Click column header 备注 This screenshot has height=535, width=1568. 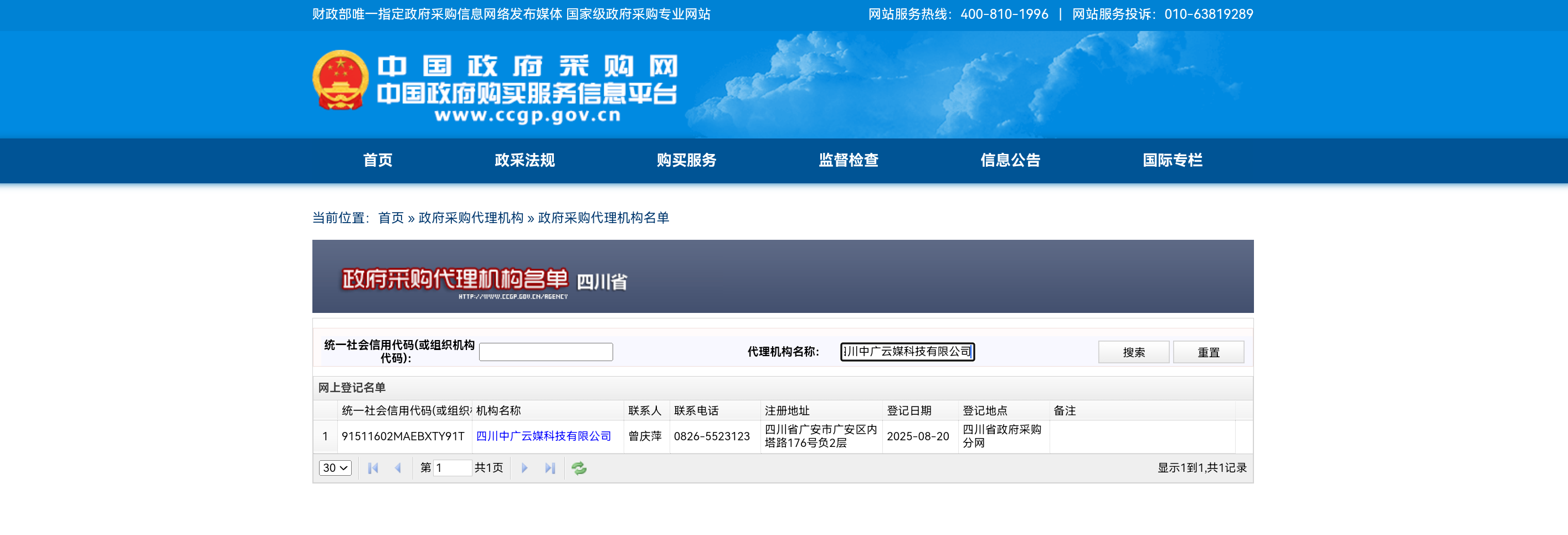[x=1143, y=410]
